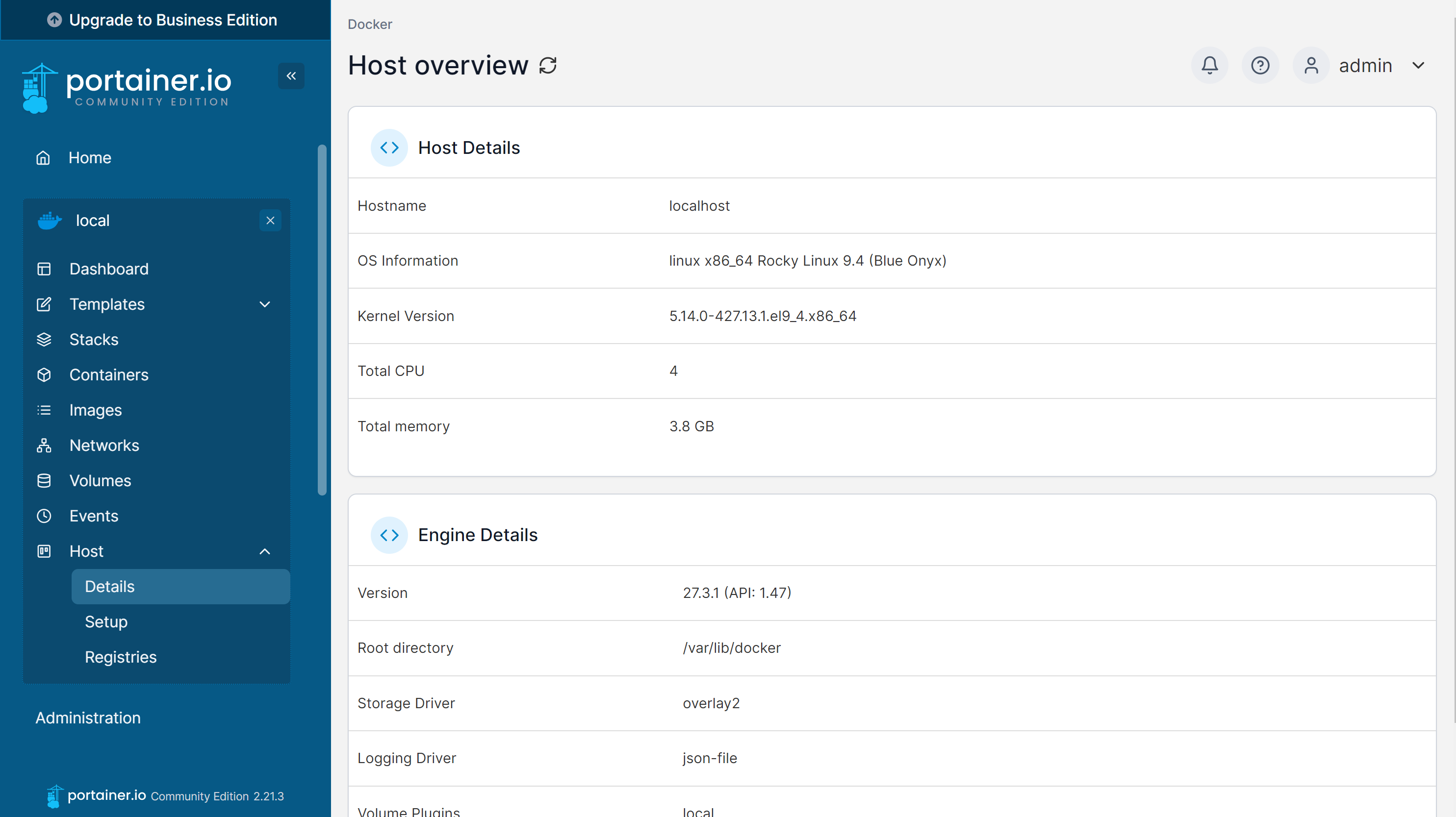The image size is (1456, 817).
Task: Click the Events clock icon
Action: pyautogui.click(x=44, y=516)
